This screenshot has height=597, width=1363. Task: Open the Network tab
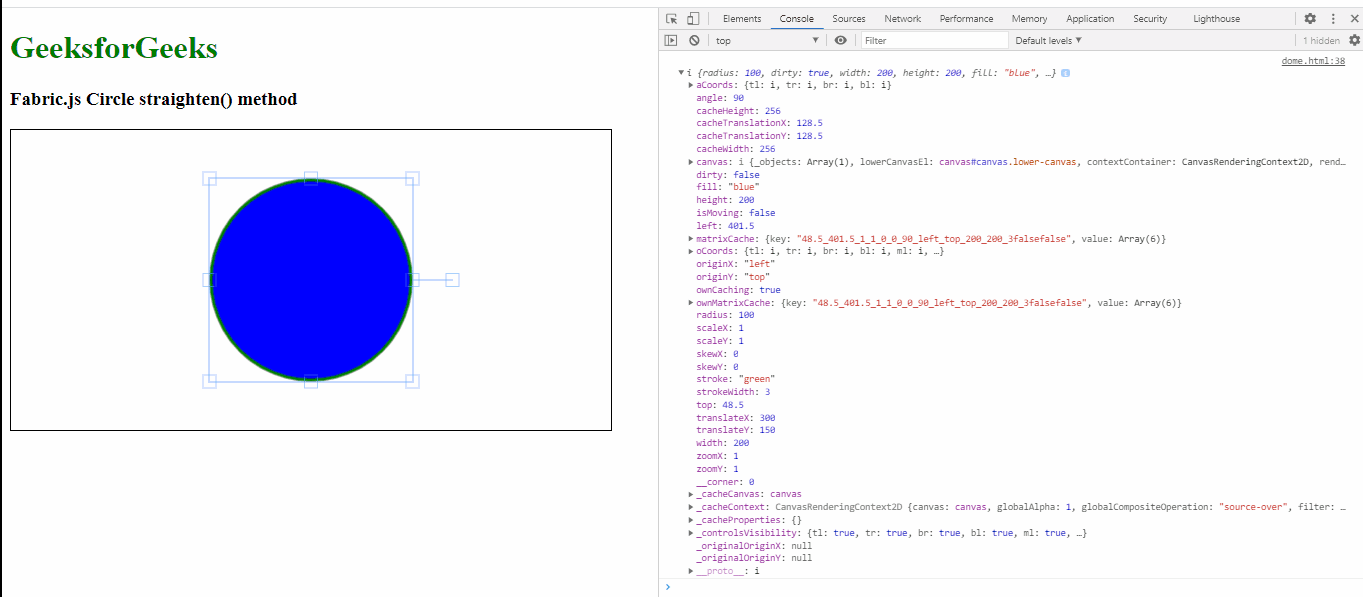[902, 18]
